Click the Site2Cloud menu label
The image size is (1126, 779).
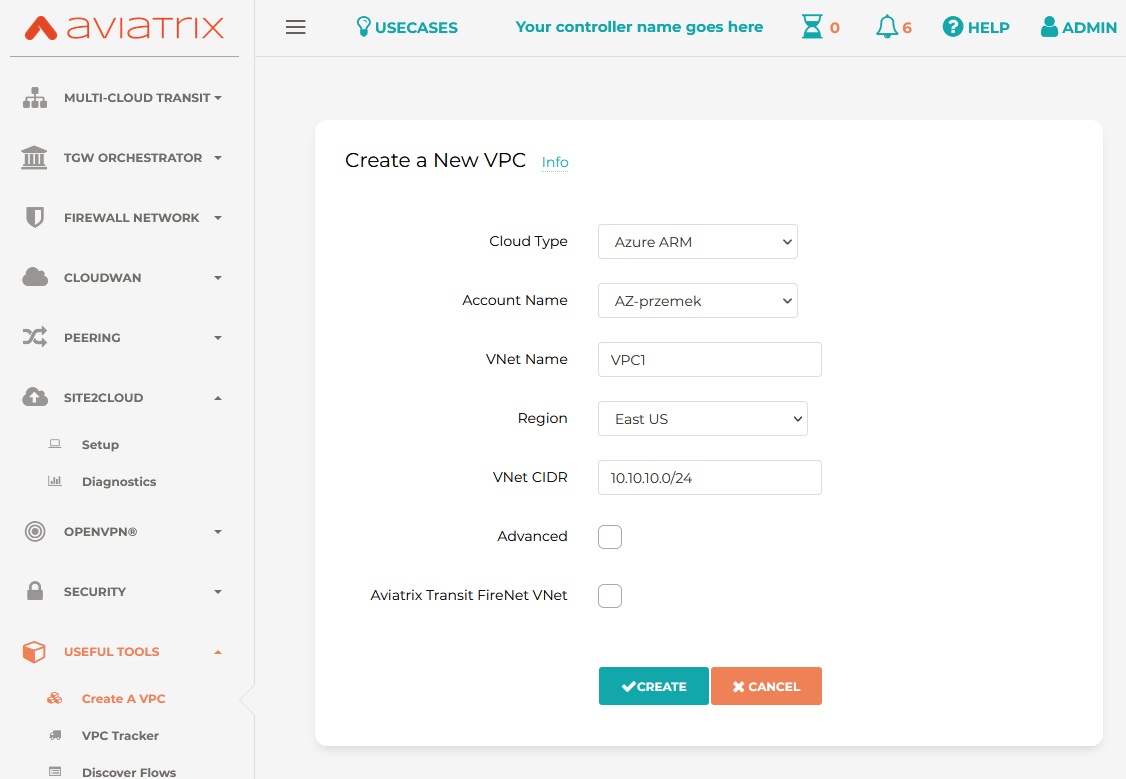point(103,398)
